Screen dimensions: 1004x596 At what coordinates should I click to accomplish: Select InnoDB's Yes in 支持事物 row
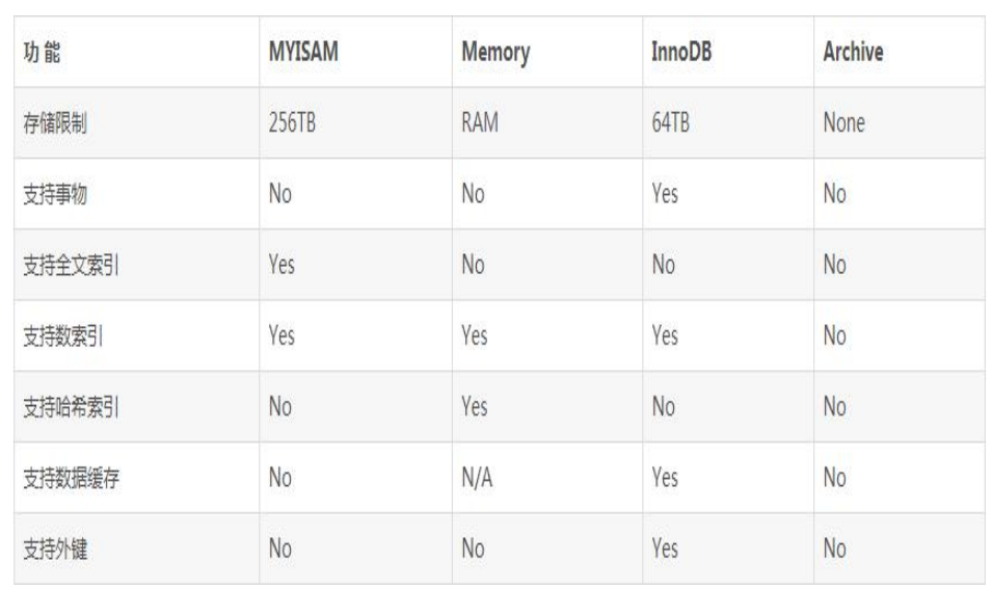coord(665,194)
